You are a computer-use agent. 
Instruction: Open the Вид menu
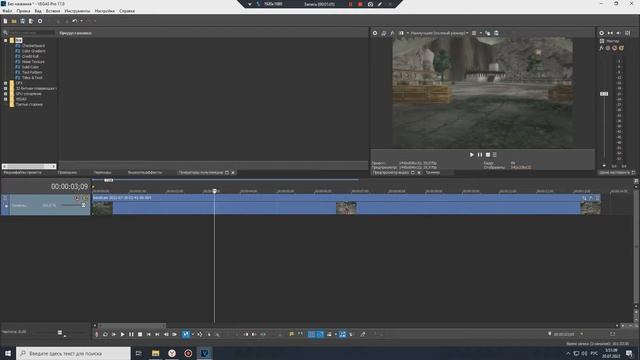pos(38,11)
